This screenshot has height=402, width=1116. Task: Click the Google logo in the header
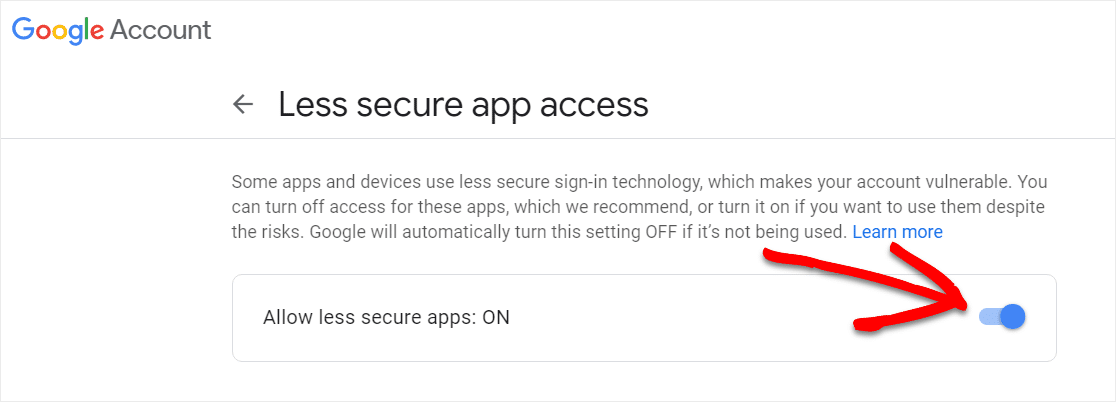click(58, 31)
